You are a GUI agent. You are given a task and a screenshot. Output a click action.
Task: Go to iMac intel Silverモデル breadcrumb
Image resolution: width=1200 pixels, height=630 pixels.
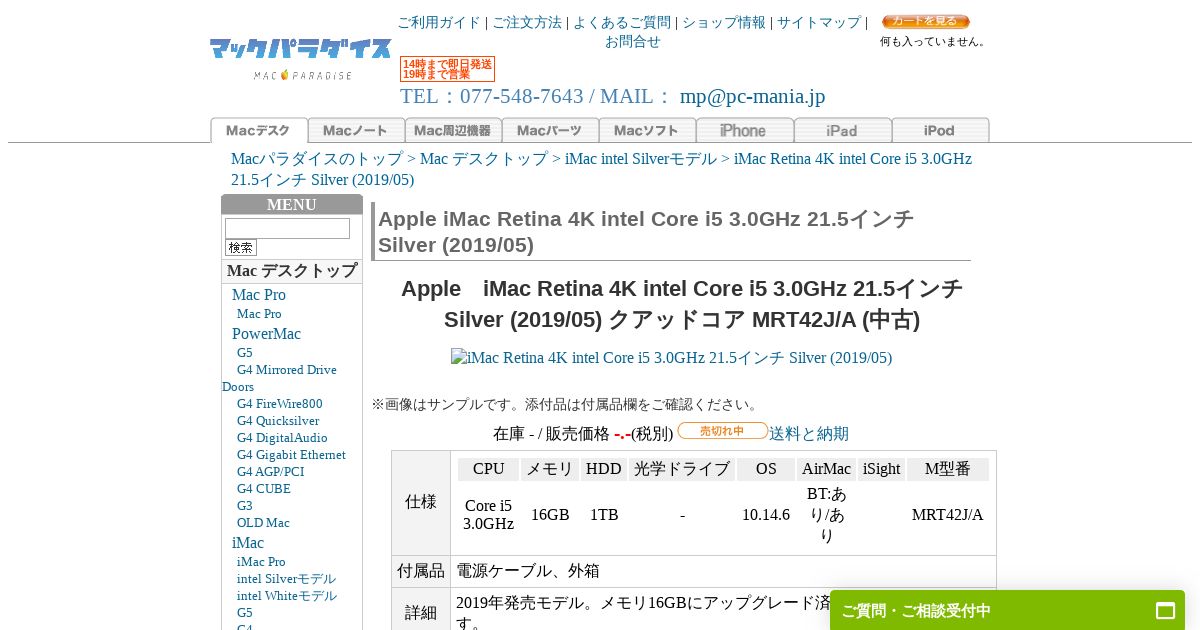(x=641, y=158)
